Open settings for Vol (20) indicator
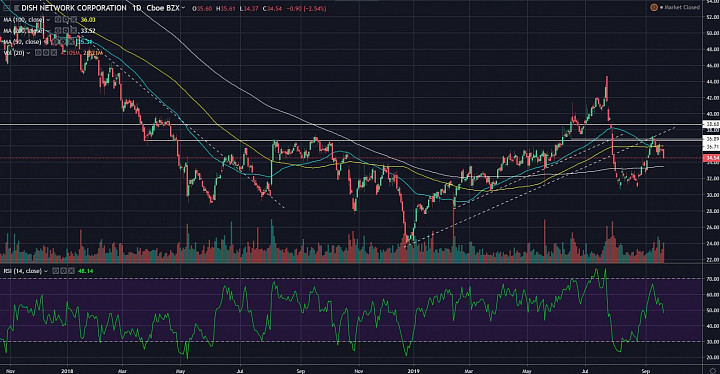This screenshot has height=374, width=720. [x=46, y=53]
